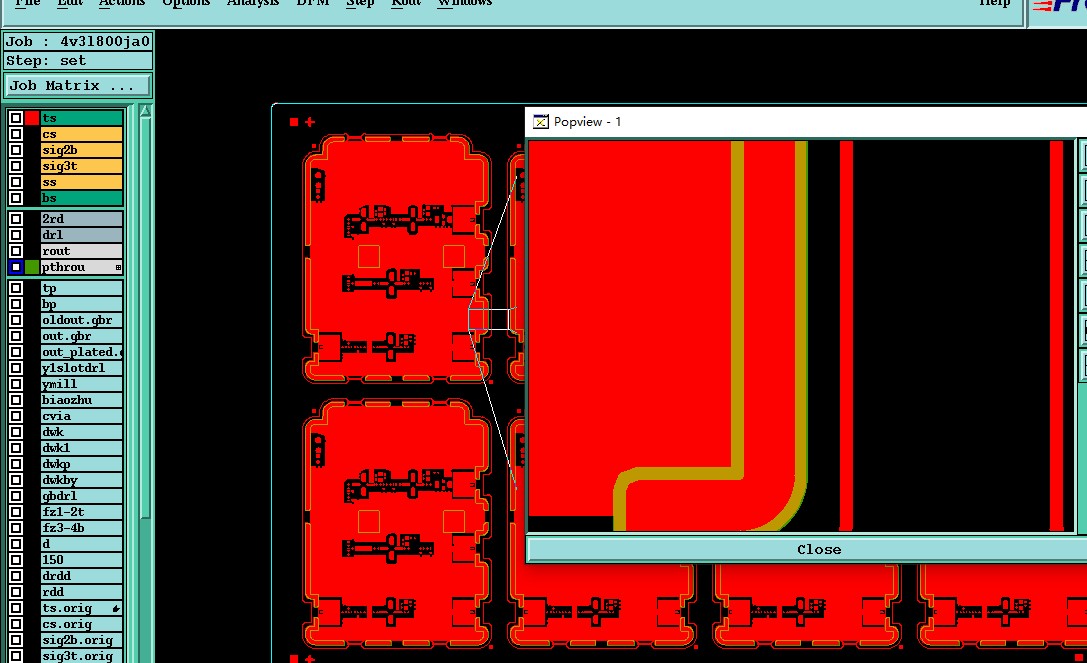This screenshot has height=663, width=1087.
Task: Open the Edit menu
Action: (70, 2)
